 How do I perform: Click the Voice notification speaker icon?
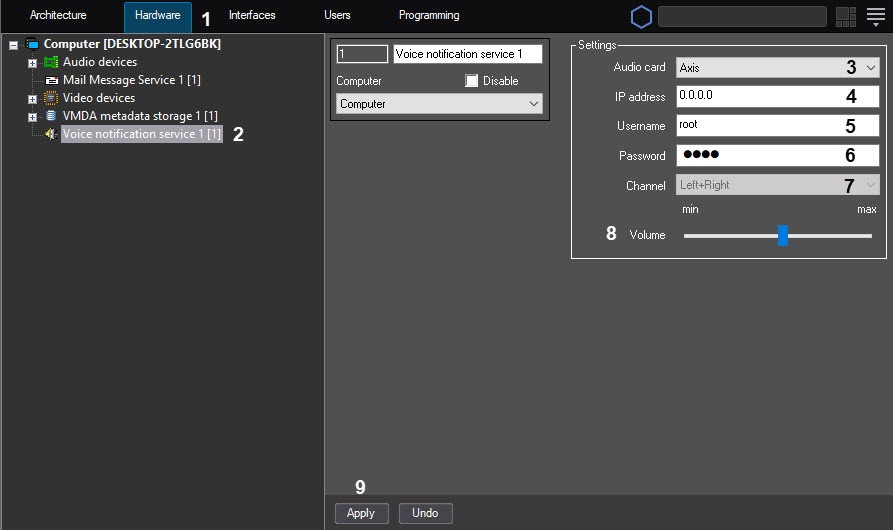[51, 134]
